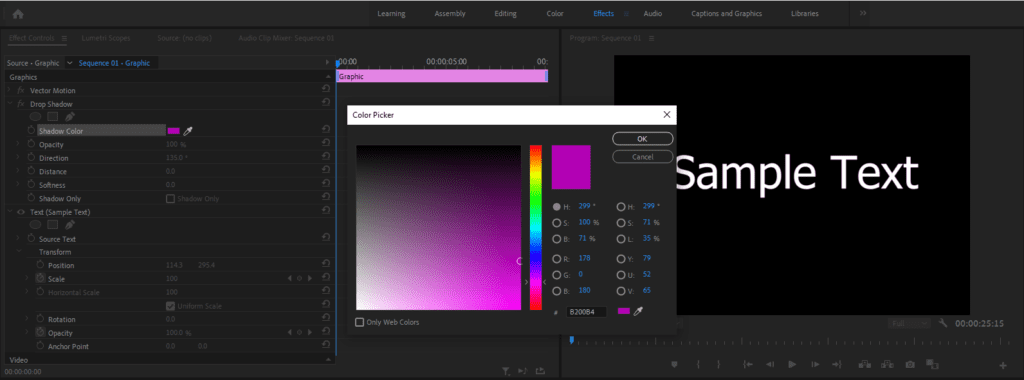Add a Scale keyframe with the diamond button
The image size is (1024, 380).
click(x=300, y=279)
